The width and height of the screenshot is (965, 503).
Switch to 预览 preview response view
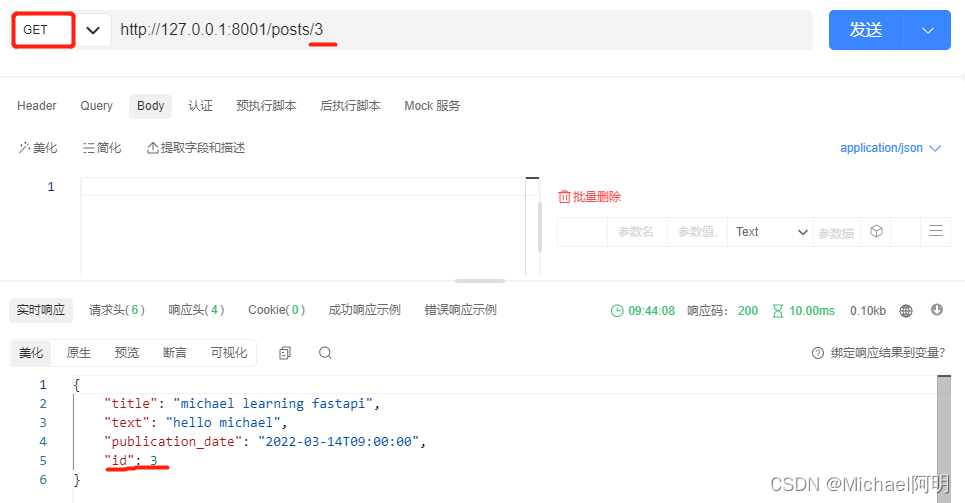(127, 353)
